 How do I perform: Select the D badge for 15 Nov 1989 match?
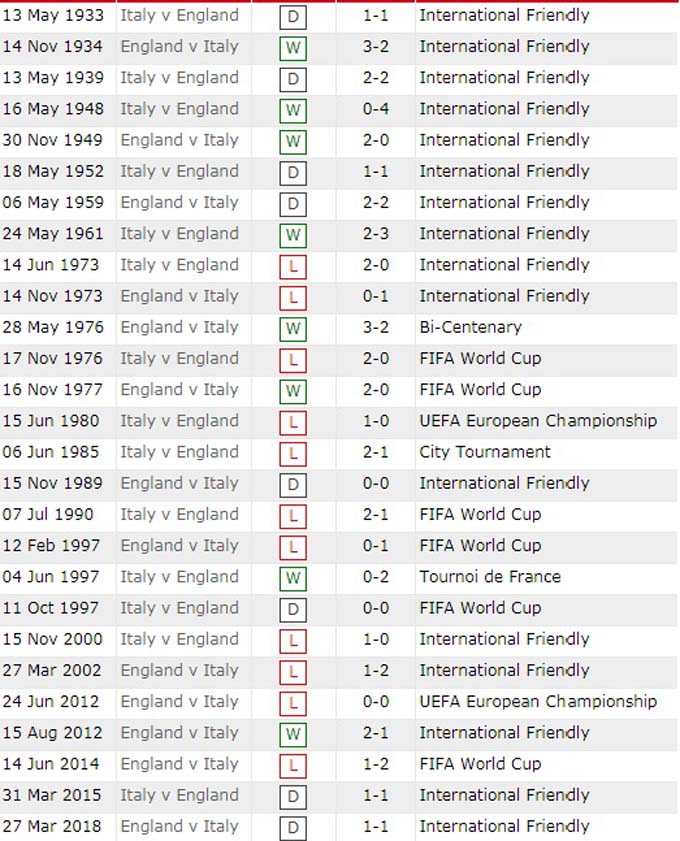click(293, 485)
